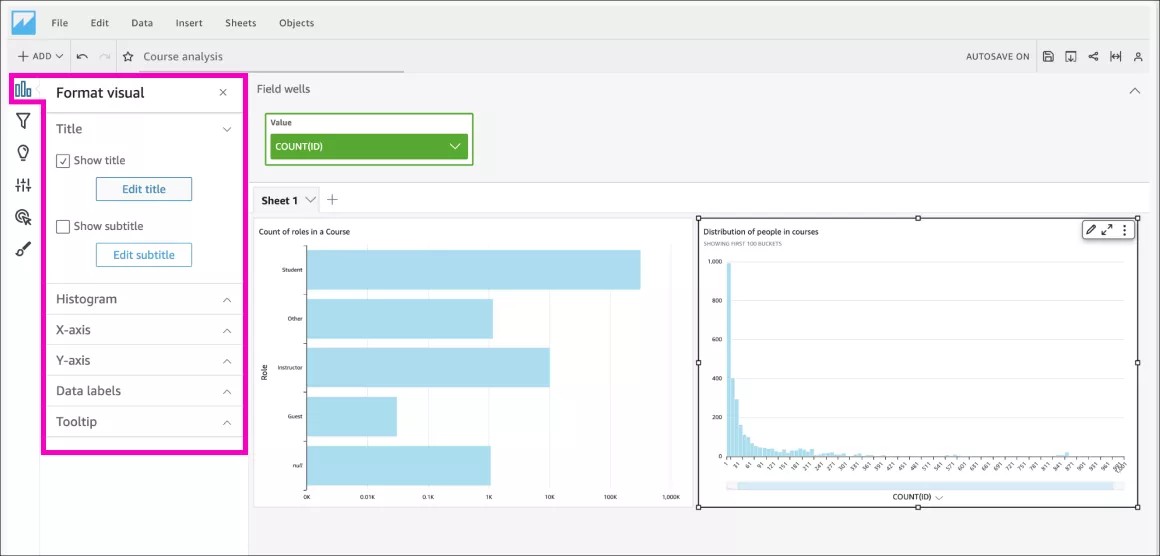Select the Sheet 1 tab
Image resolution: width=1160 pixels, height=556 pixels.
(279, 200)
